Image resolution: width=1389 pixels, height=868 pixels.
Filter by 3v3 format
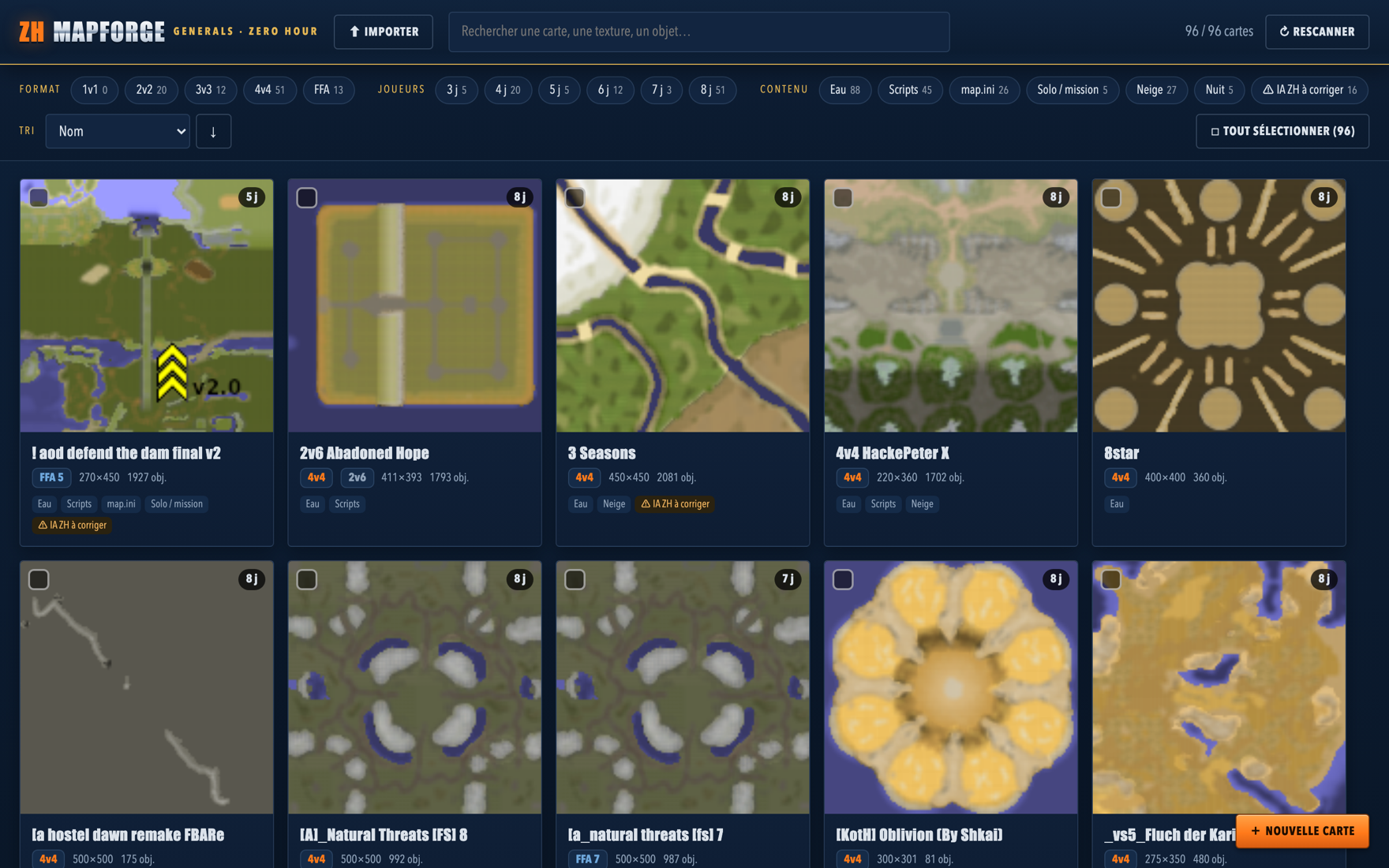click(211, 90)
